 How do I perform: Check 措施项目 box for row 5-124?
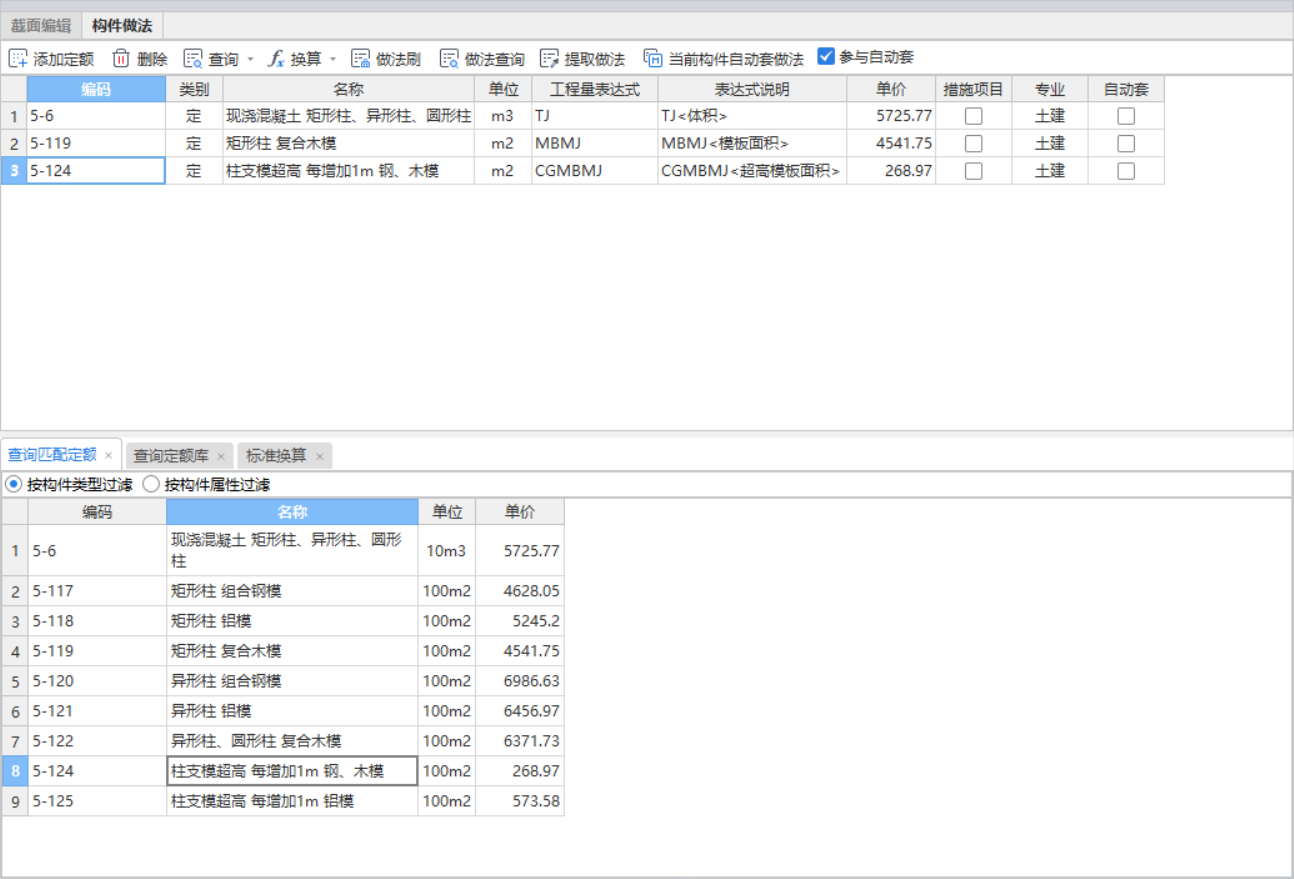[973, 171]
